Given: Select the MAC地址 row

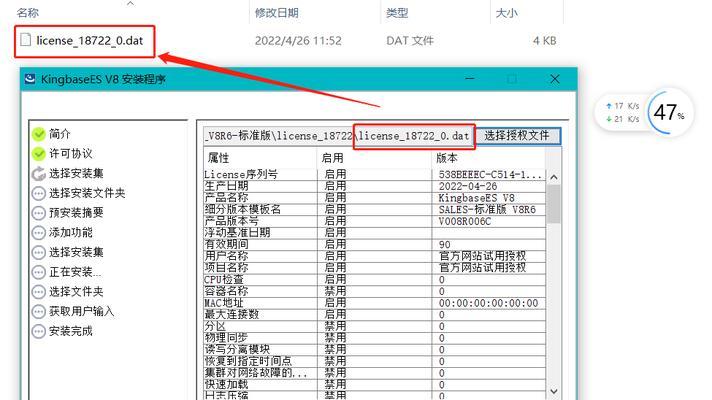Looking at the screenshot, I should click(x=374, y=303).
